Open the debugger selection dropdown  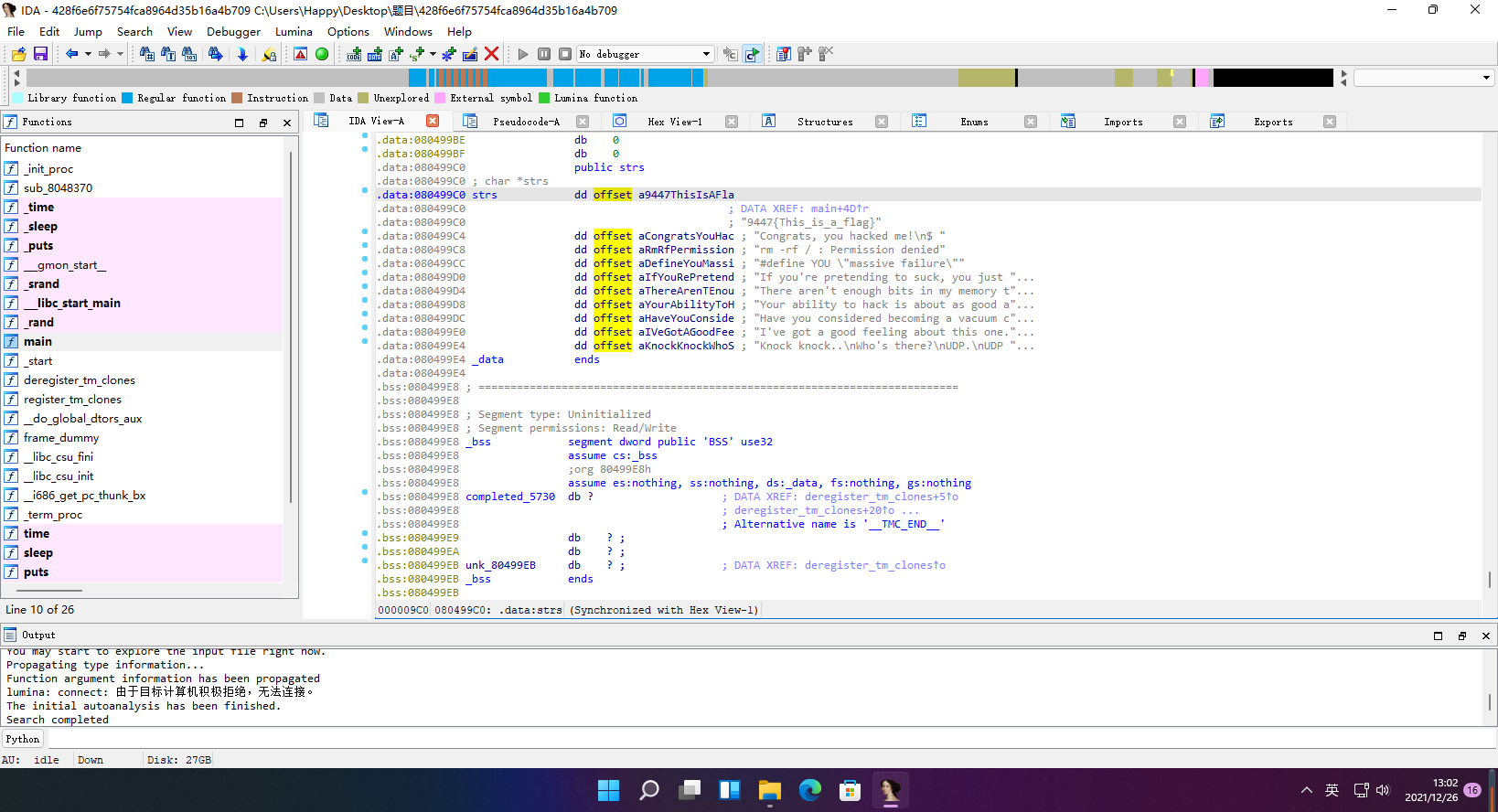pos(706,54)
